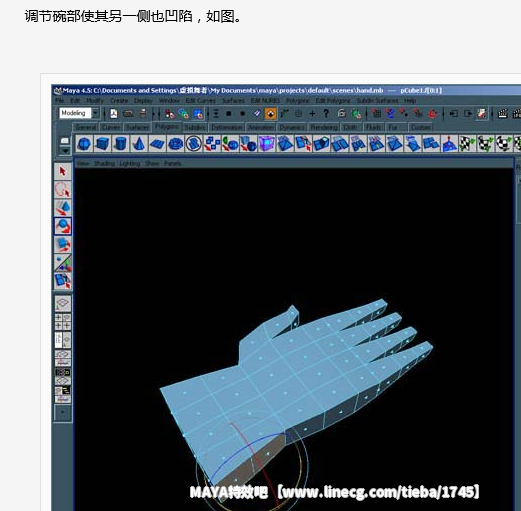Switch to single perspective view layout
This screenshot has width=521, height=511.
(63, 304)
